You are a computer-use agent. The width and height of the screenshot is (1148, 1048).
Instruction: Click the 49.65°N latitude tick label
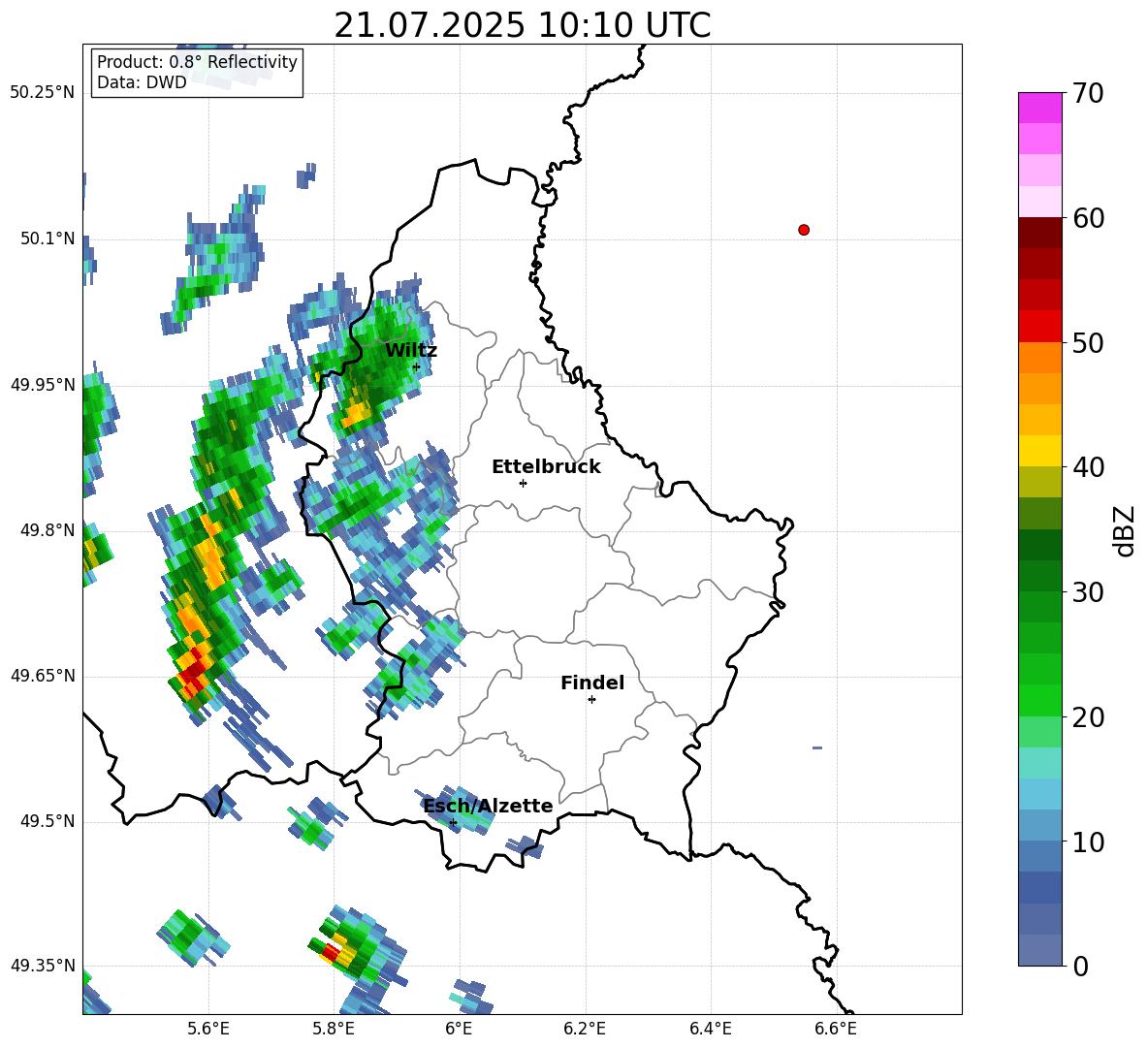(42, 676)
